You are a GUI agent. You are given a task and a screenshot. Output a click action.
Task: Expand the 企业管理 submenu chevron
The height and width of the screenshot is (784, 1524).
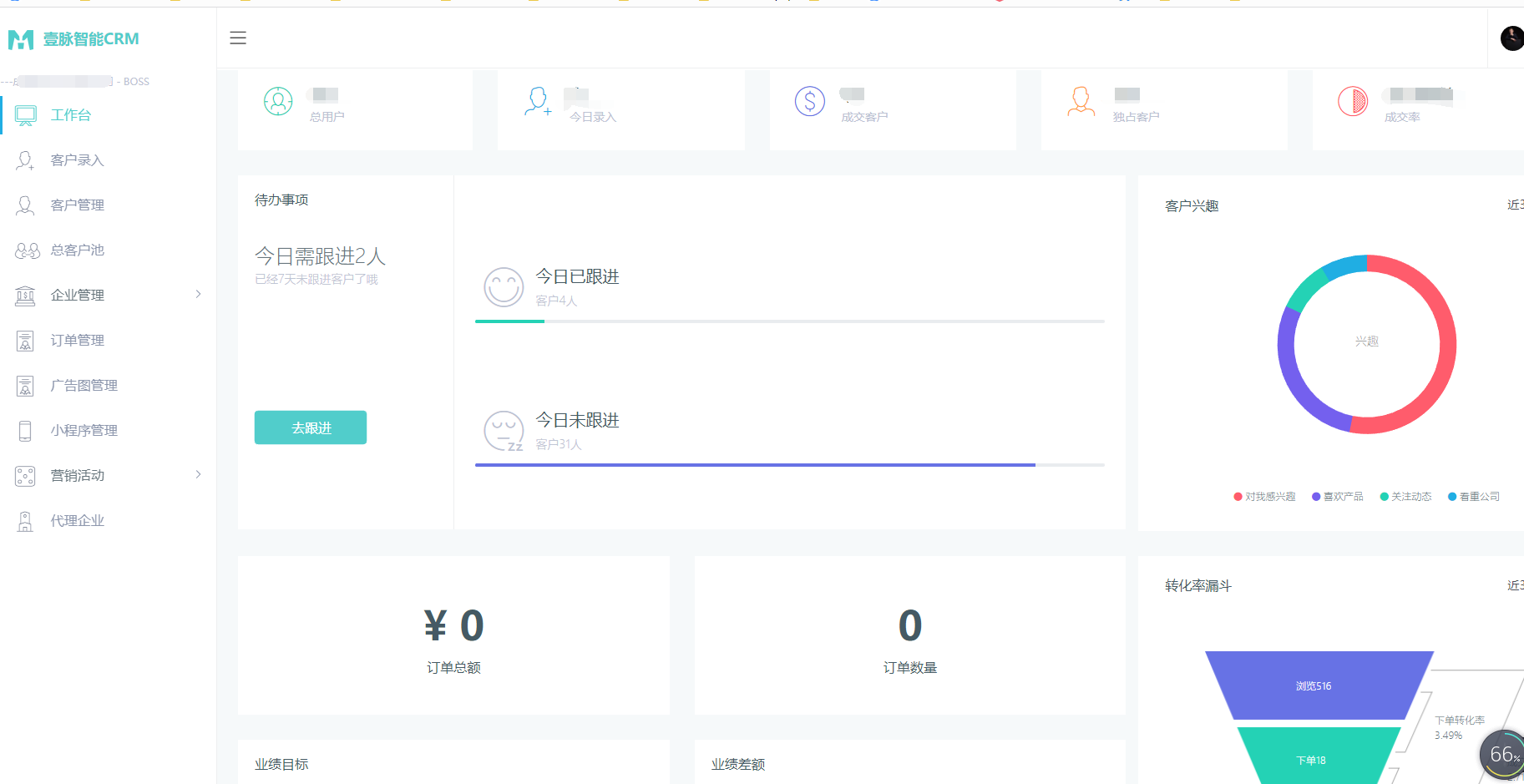pyautogui.click(x=198, y=294)
